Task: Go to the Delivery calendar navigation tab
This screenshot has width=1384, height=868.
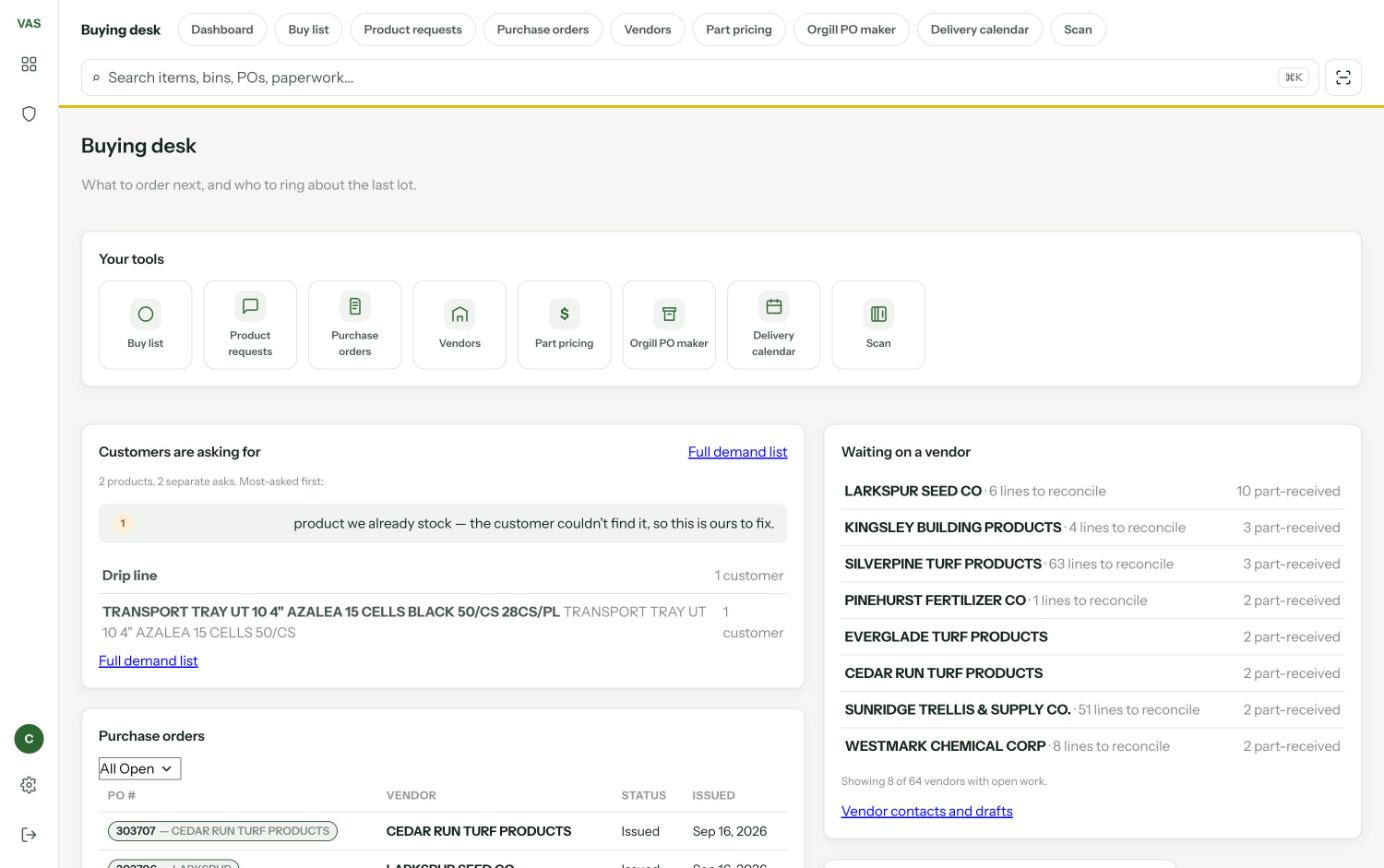Action: pos(980,30)
